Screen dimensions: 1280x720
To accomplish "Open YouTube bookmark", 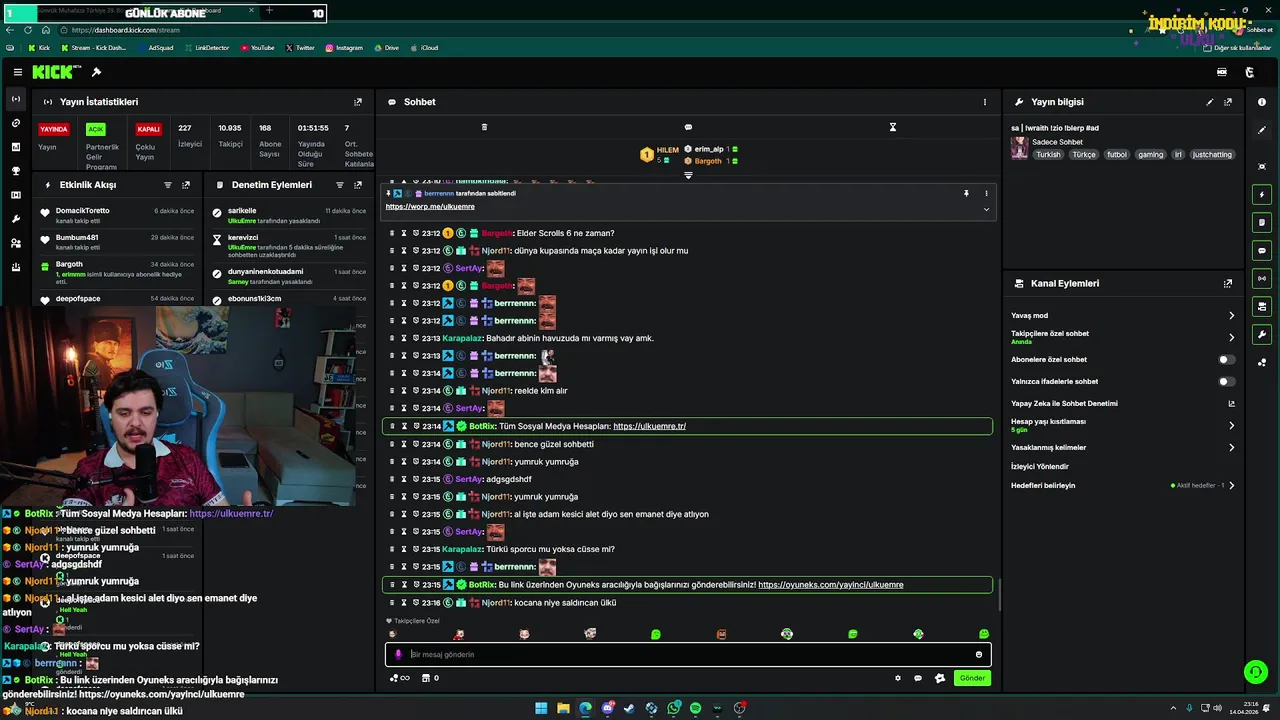I will pos(257,48).
